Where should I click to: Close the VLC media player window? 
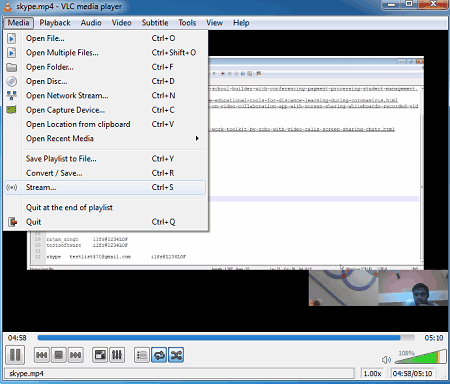pyautogui.click(x=433, y=5)
